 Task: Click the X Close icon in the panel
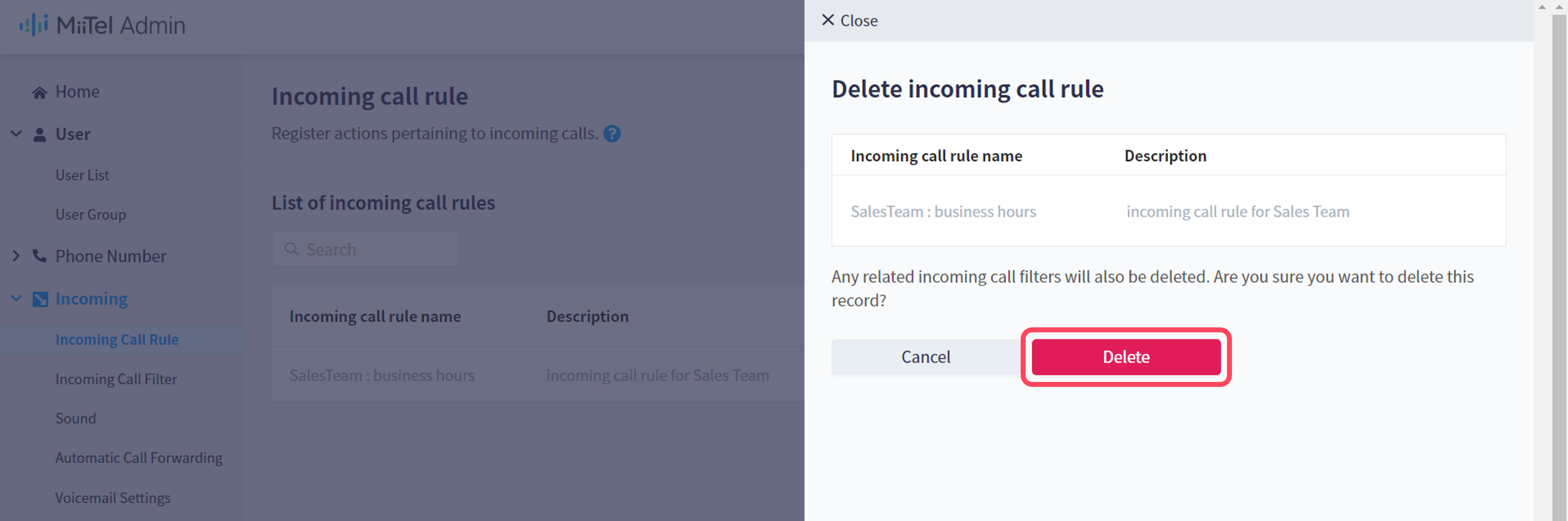click(x=828, y=20)
